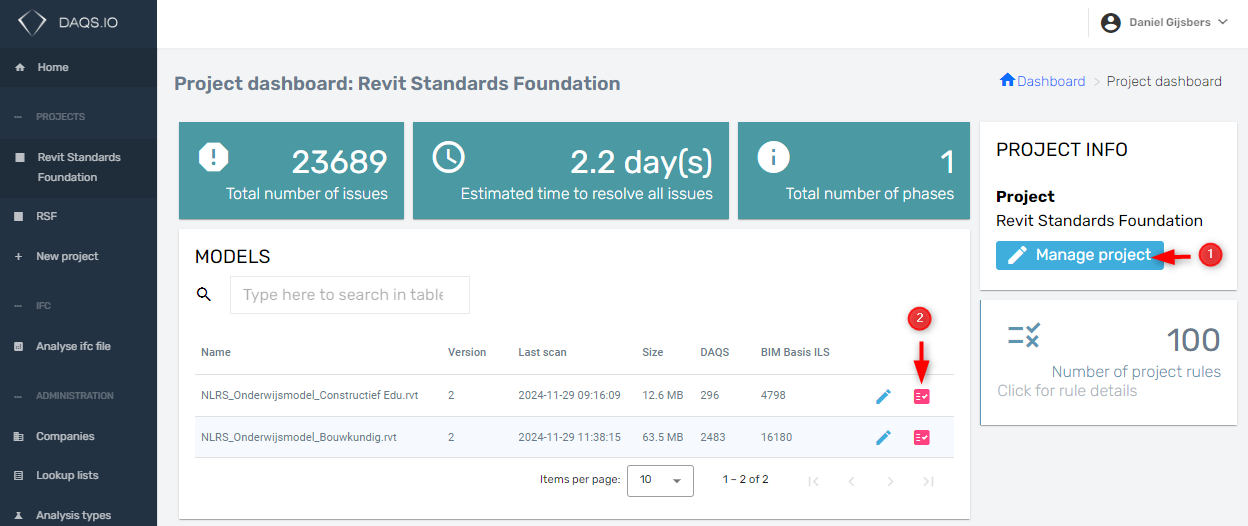The width and height of the screenshot is (1248, 526).
Task: Go to previous page of models
Action: [851, 481]
